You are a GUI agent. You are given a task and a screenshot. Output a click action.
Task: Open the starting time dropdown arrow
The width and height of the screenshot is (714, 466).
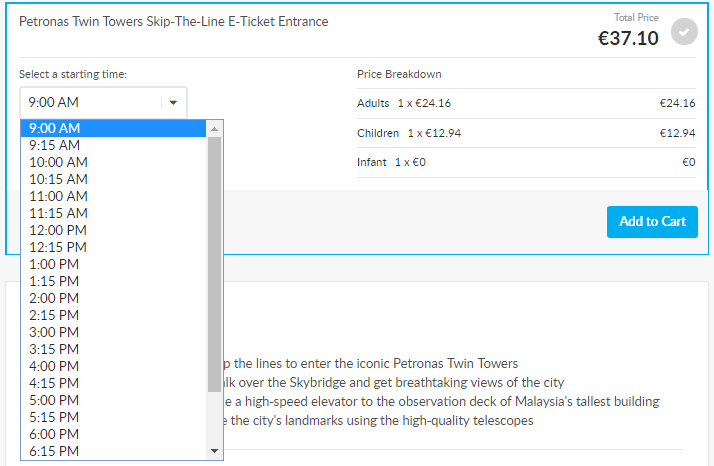(173, 102)
